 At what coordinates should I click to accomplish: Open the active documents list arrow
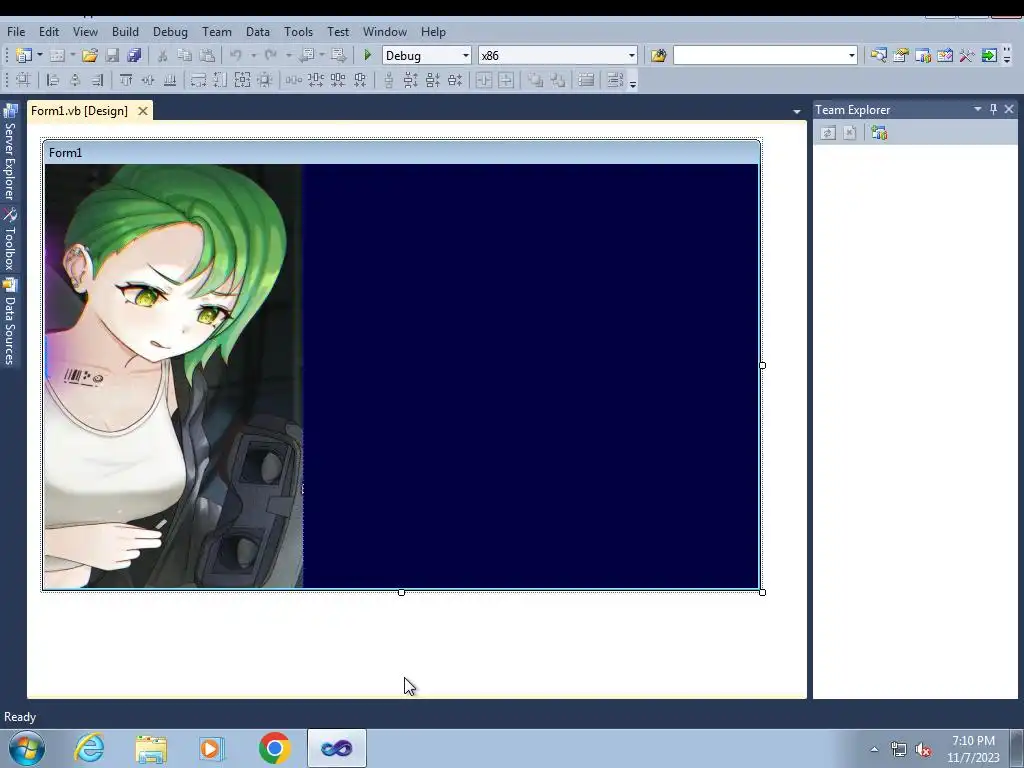(x=797, y=112)
